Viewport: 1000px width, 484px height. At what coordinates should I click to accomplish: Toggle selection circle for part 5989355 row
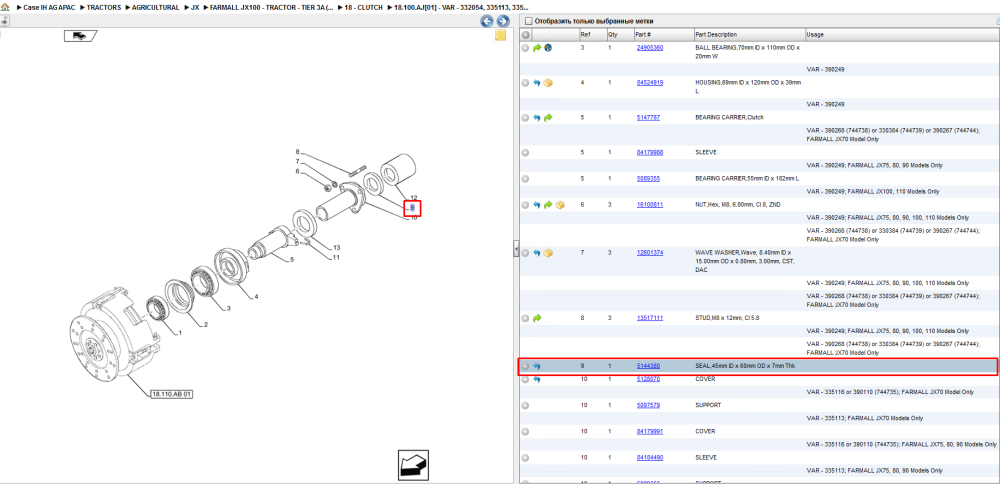[x=526, y=179]
